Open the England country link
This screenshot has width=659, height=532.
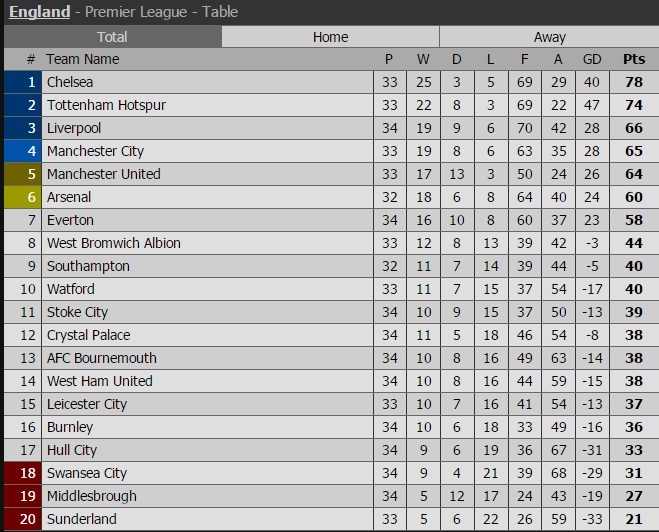tap(40, 12)
